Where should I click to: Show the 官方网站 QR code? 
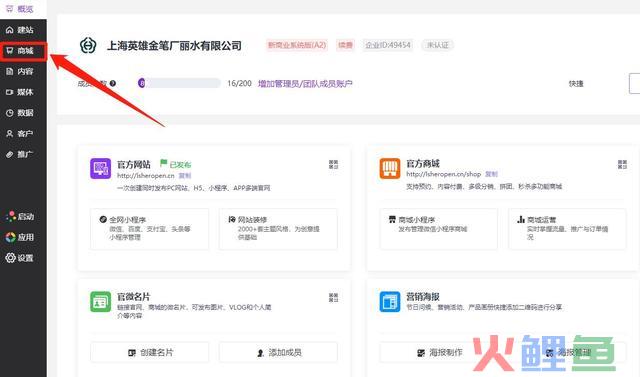(x=333, y=164)
